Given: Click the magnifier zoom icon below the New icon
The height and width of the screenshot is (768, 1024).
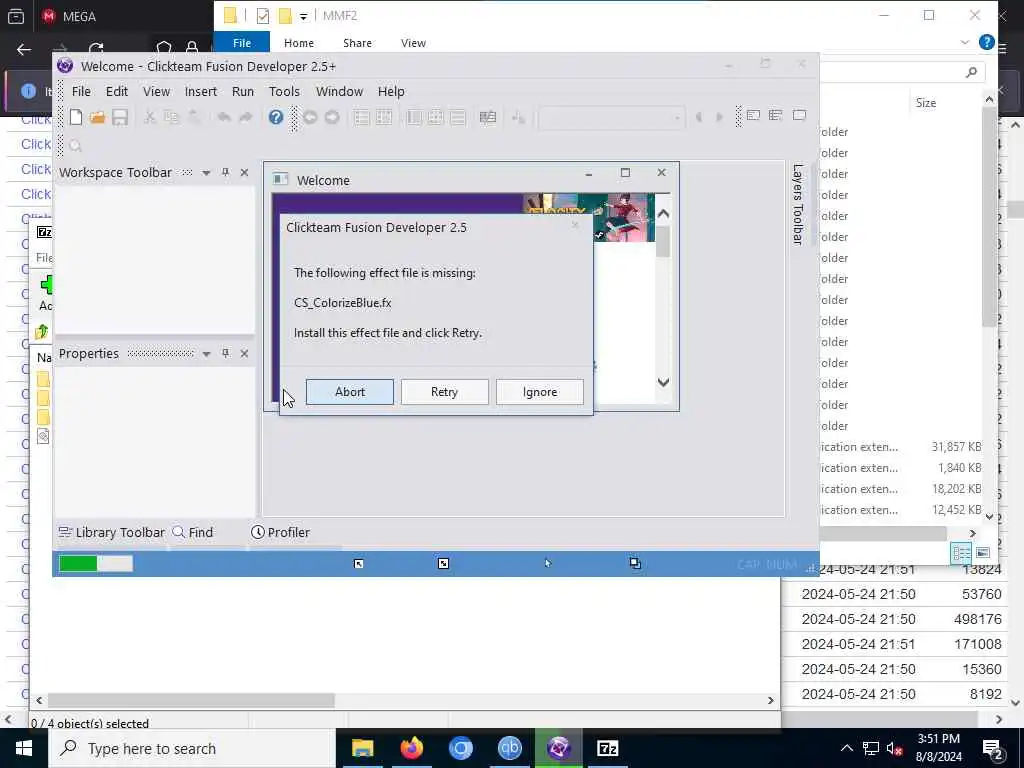Looking at the screenshot, I should (x=76, y=146).
